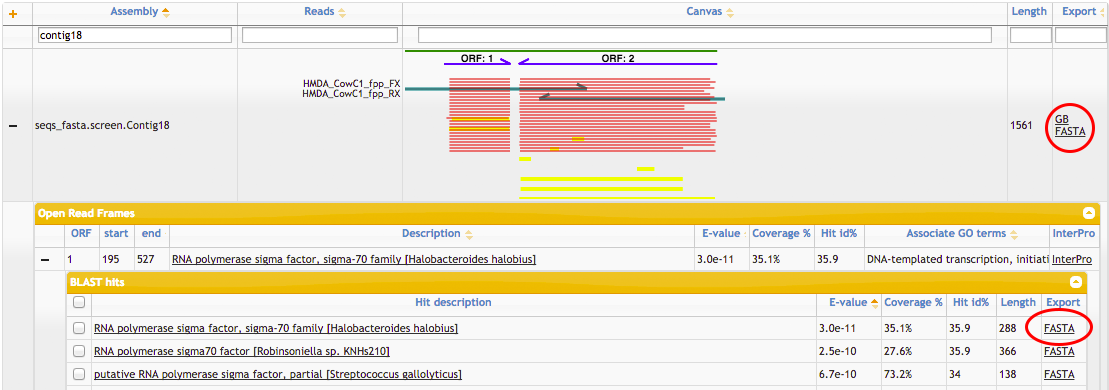Check the Halobacteroides halobius hit checkbox
The image size is (1109, 390).
pyautogui.click(x=79, y=329)
